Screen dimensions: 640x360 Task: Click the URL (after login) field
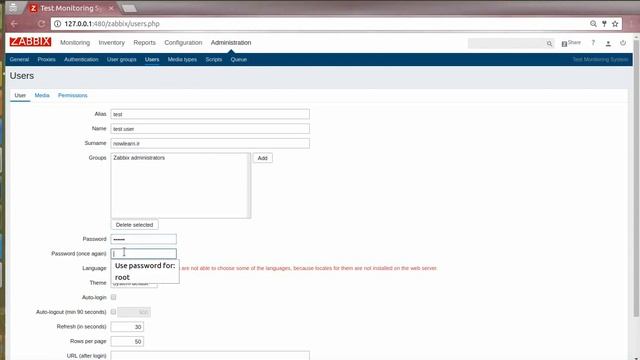(210, 356)
